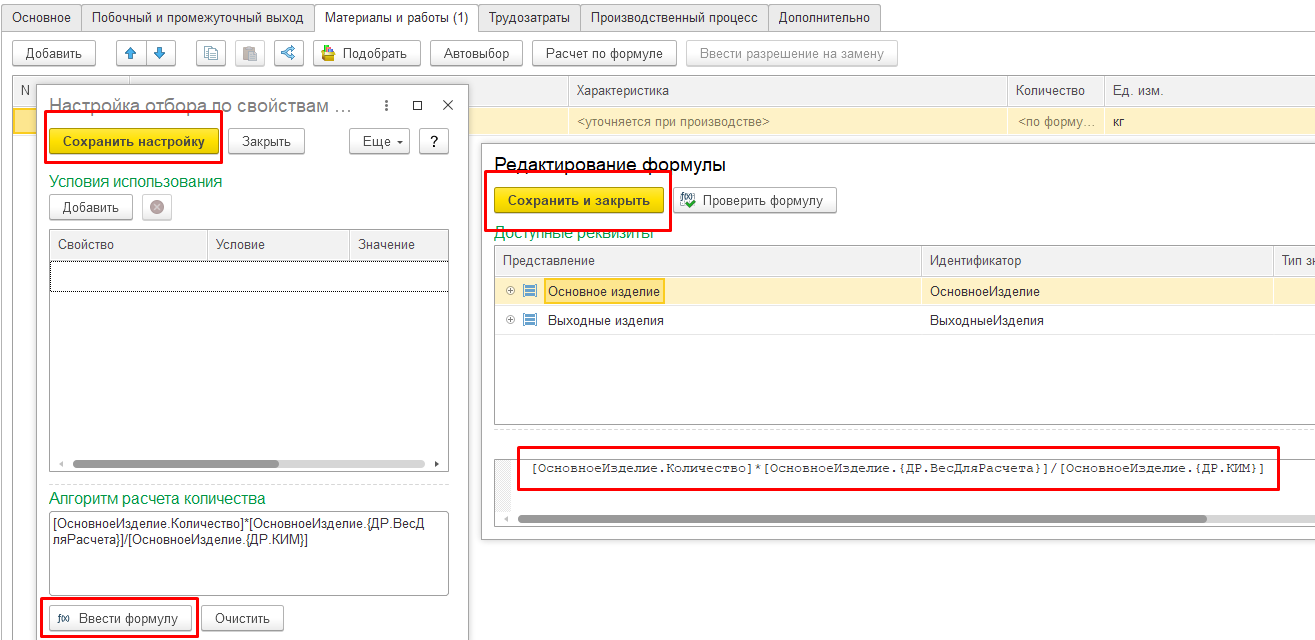This screenshot has width=1315, height=640.
Task: Click the delete condition circle-x icon
Action: pos(157,207)
